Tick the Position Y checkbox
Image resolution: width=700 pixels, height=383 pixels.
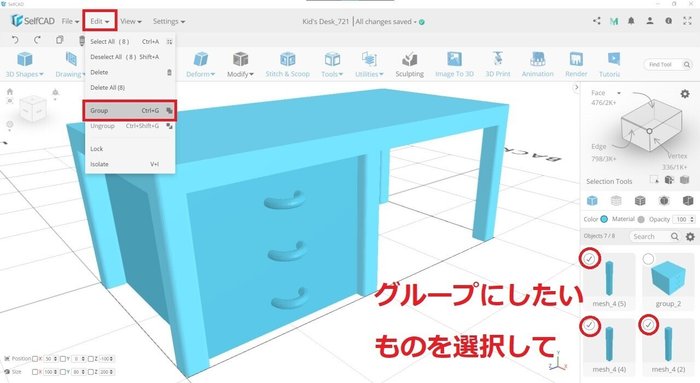pyautogui.click(x=62, y=358)
